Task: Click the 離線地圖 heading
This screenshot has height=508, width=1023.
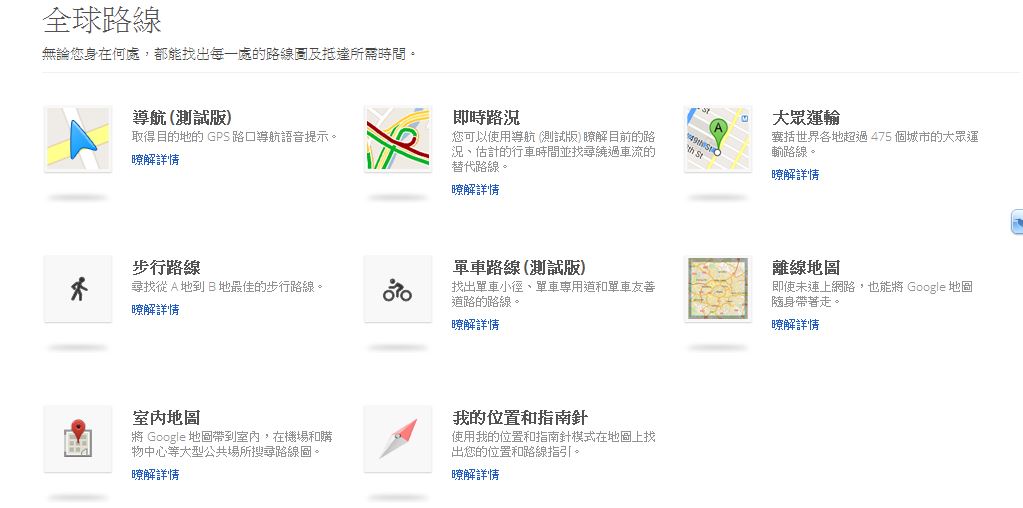Action: tap(806, 267)
